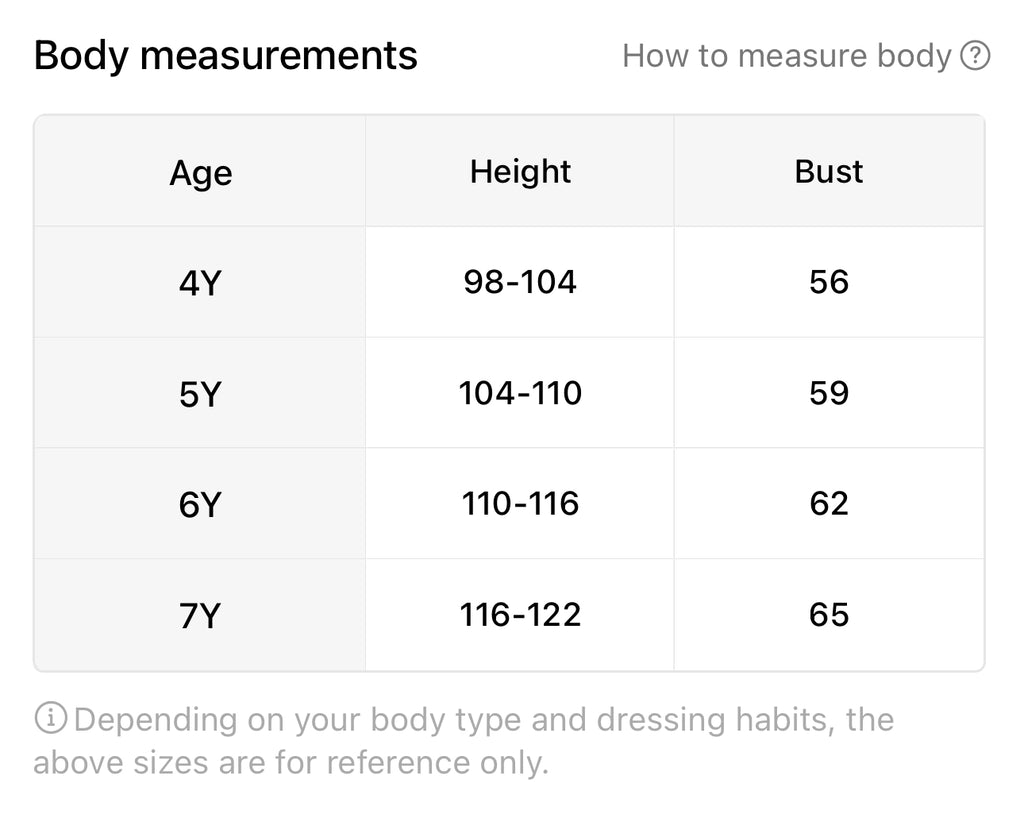Click the bust value 56
1024x822 pixels.
(828, 283)
